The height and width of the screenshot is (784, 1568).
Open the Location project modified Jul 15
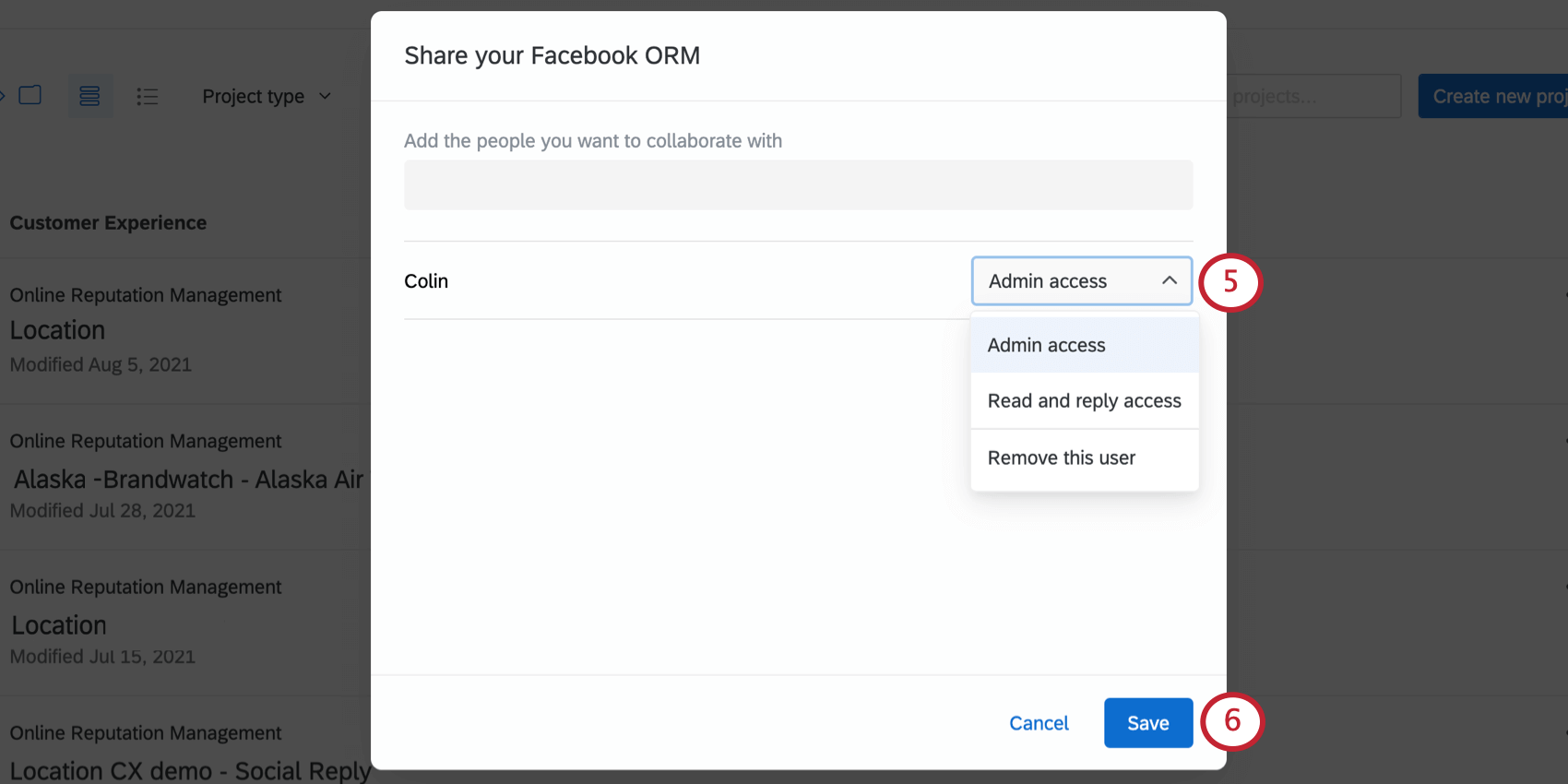coord(59,625)
